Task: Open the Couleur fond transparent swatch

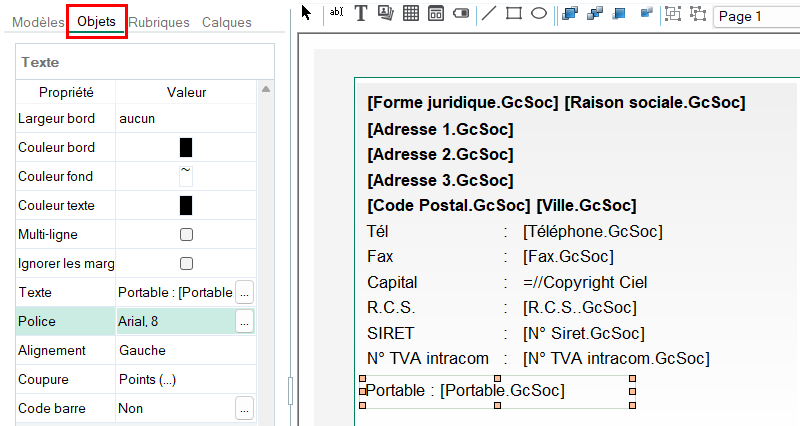Action: point(186,177)
